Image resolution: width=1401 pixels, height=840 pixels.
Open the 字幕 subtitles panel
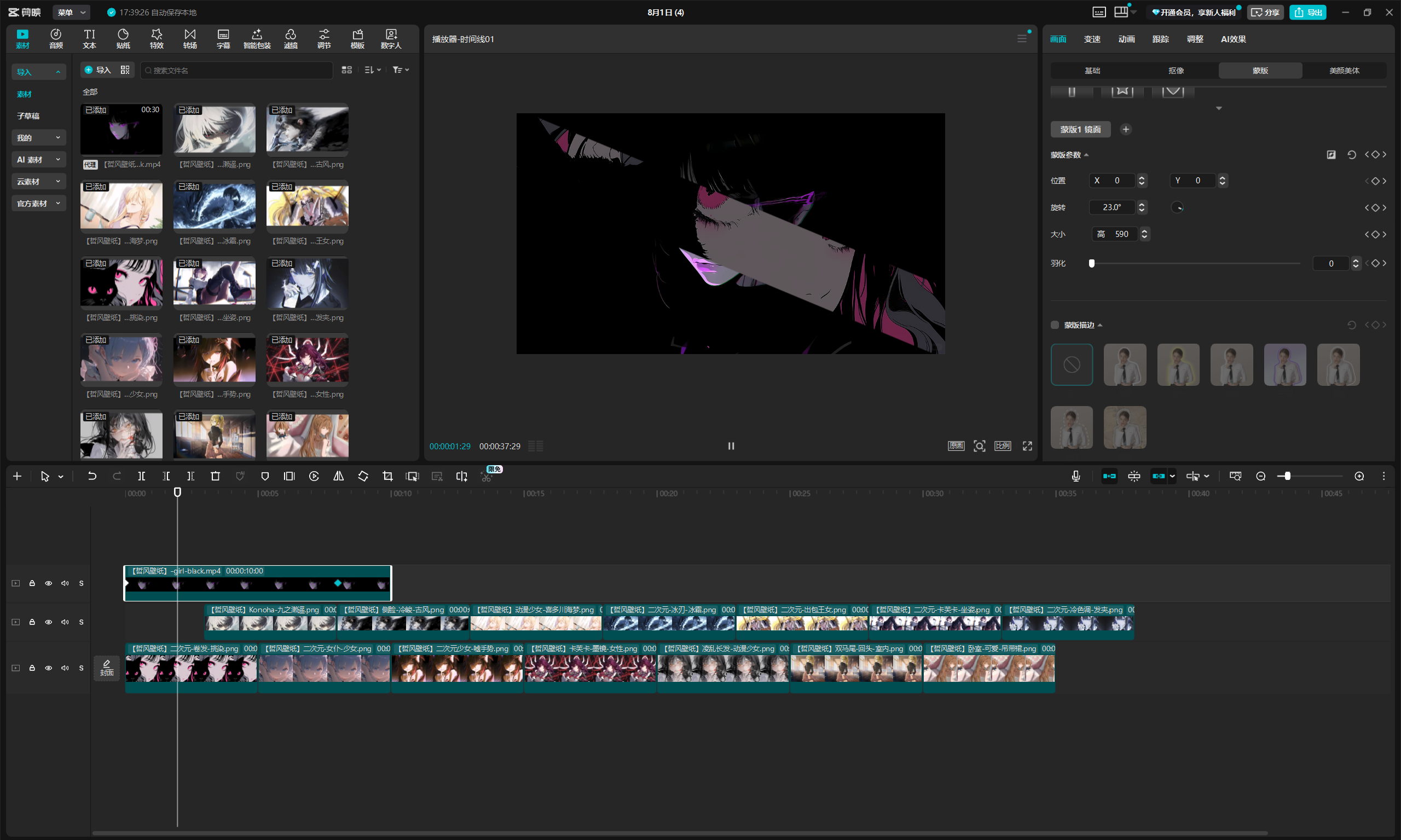224,38
